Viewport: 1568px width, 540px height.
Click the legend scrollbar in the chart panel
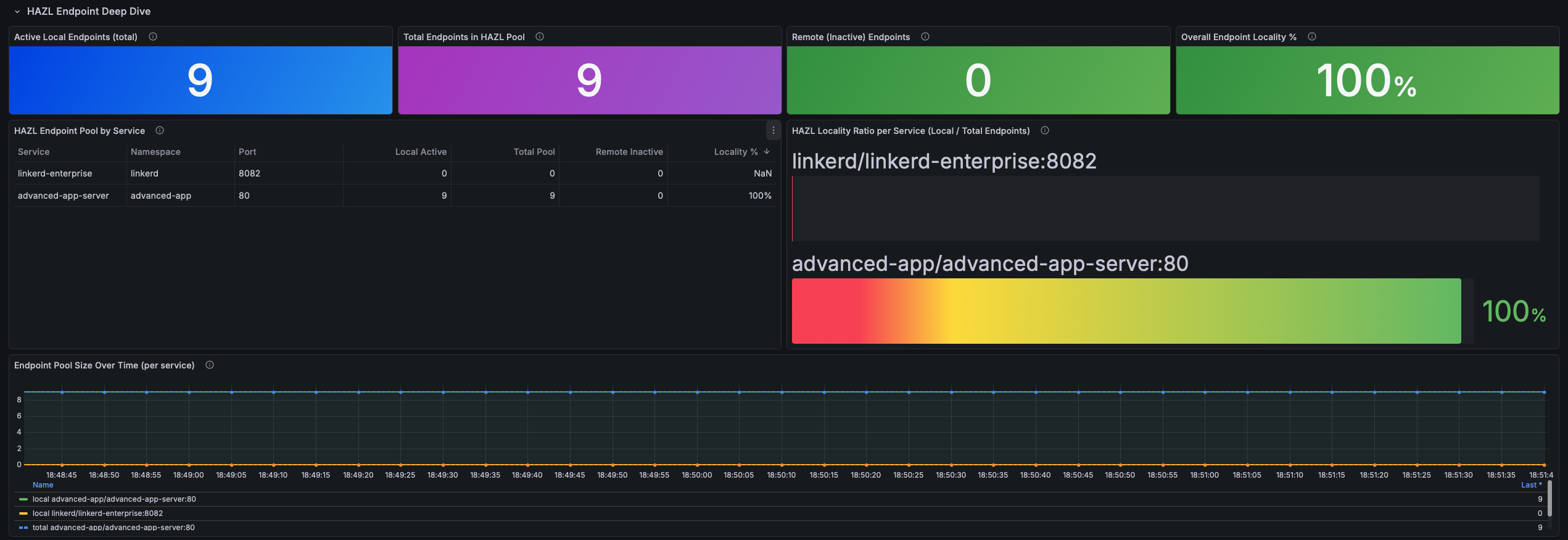coord(1549,499)
